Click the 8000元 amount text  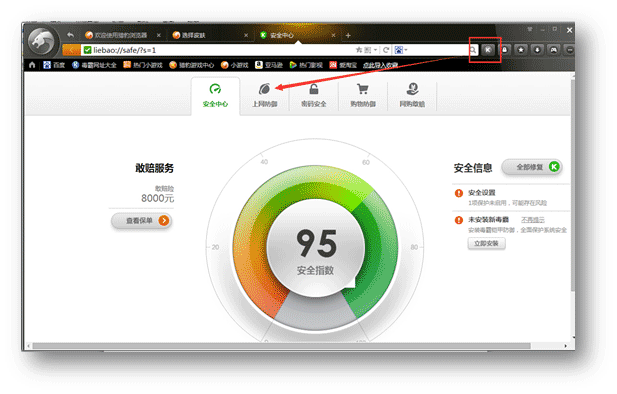(x=157, y=198)
